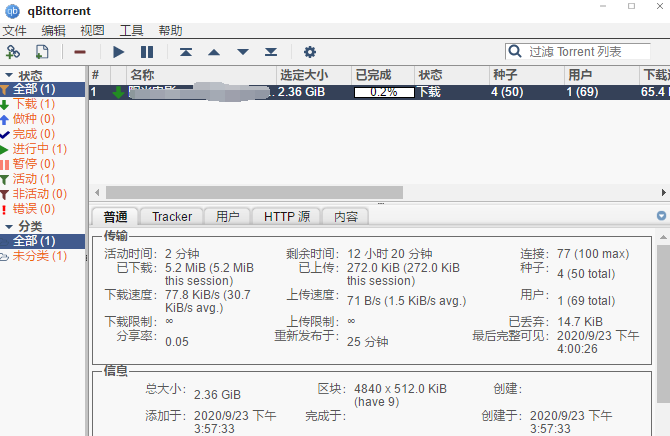Screen dimensions: 670x436
Task: Click the add torrent link icon
Action: point(13,52)
